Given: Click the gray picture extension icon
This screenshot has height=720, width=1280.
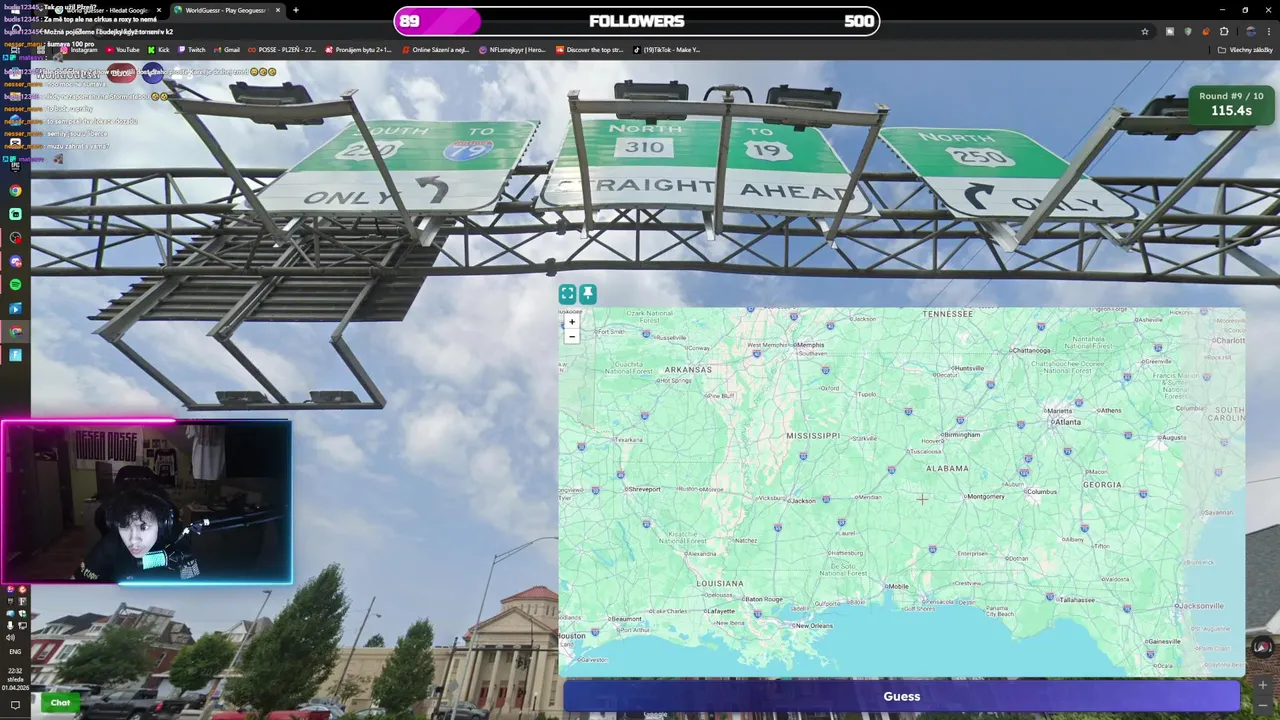Looking at the screenshot, I should pos(1170,31).
